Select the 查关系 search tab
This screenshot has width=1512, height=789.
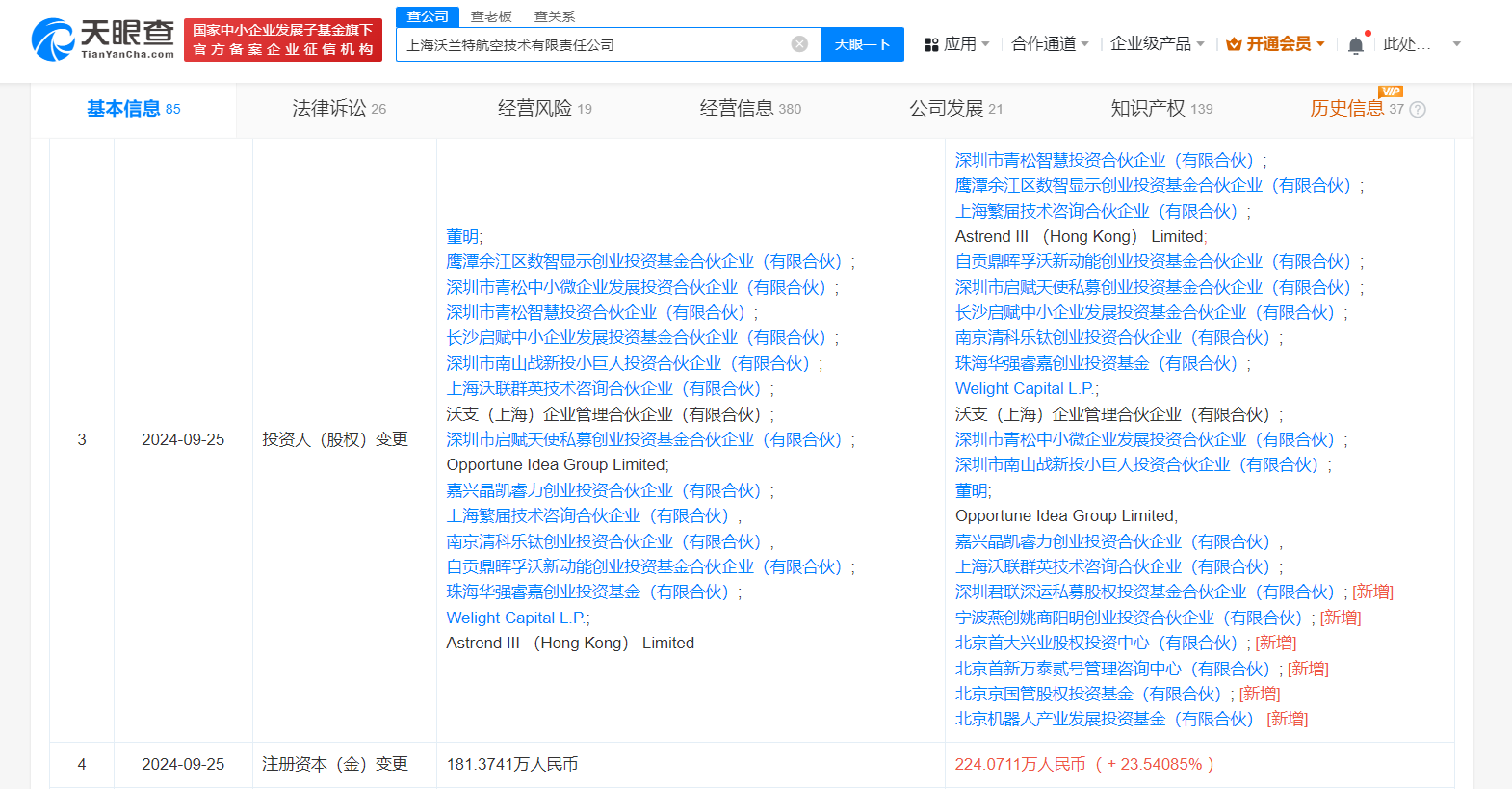[555, 16]
